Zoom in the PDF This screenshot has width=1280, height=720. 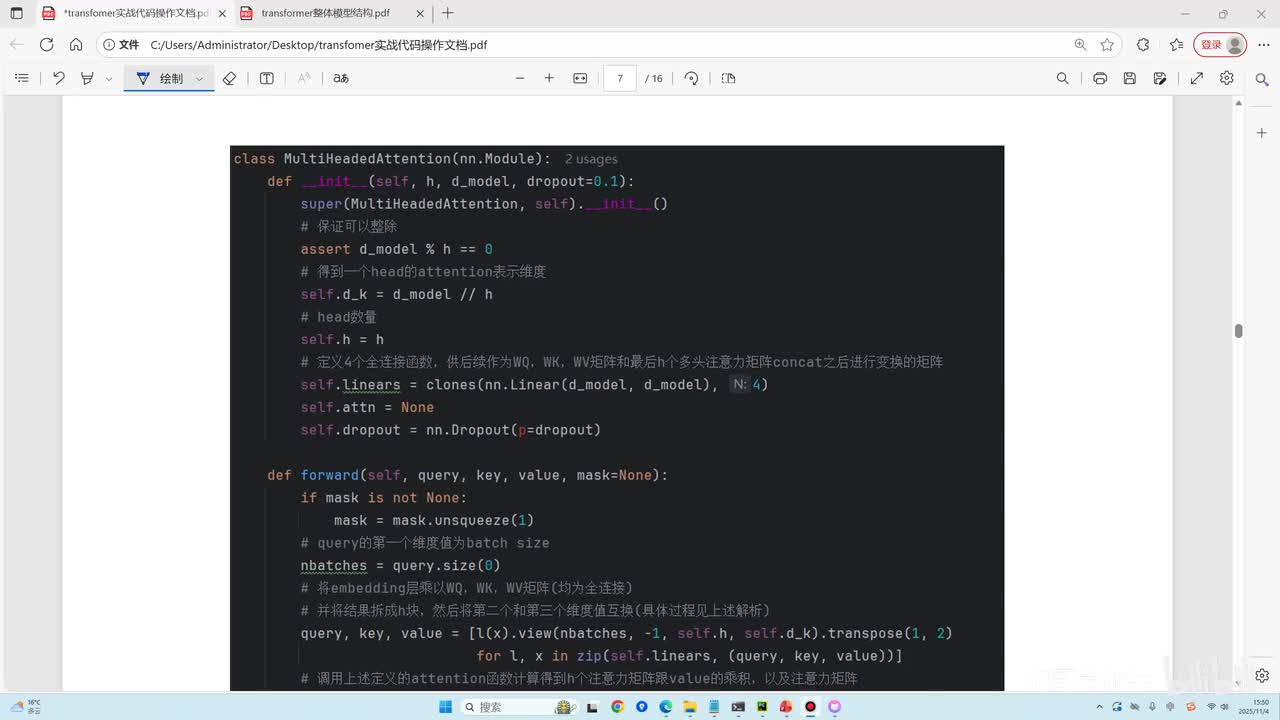click(x=549, y=78)
